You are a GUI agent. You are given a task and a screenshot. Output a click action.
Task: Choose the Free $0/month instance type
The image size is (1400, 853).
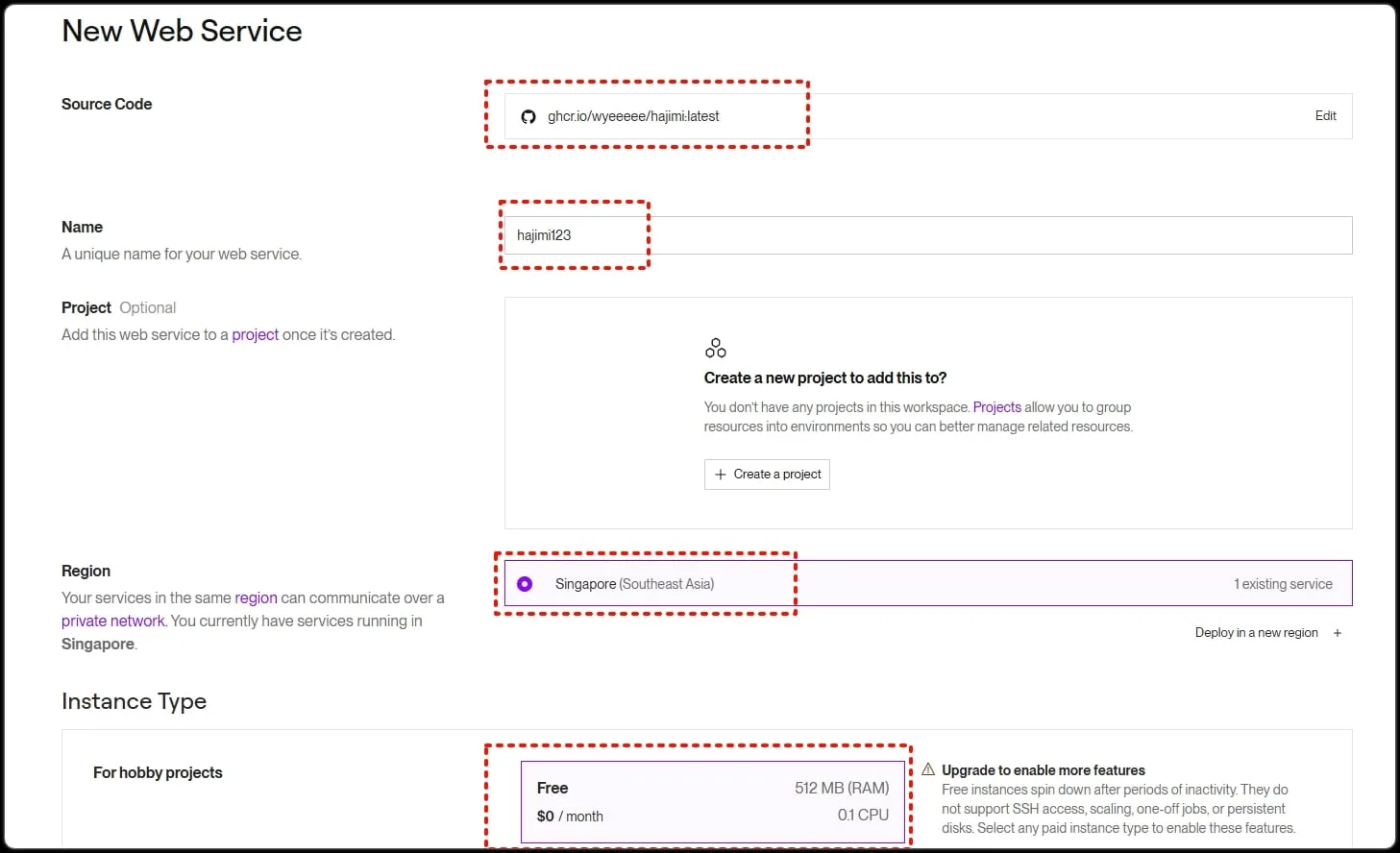712,801
